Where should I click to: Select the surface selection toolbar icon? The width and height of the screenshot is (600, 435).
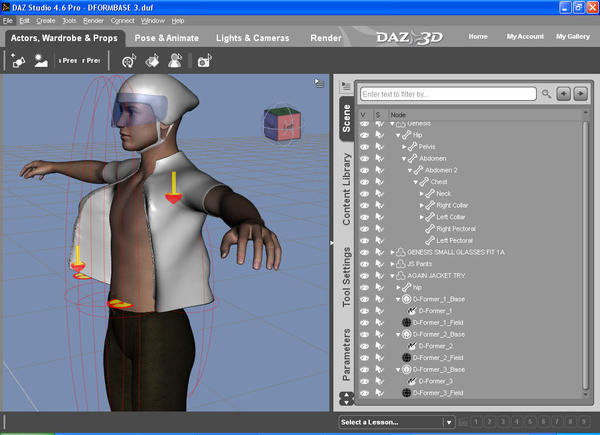click(152, 61)
